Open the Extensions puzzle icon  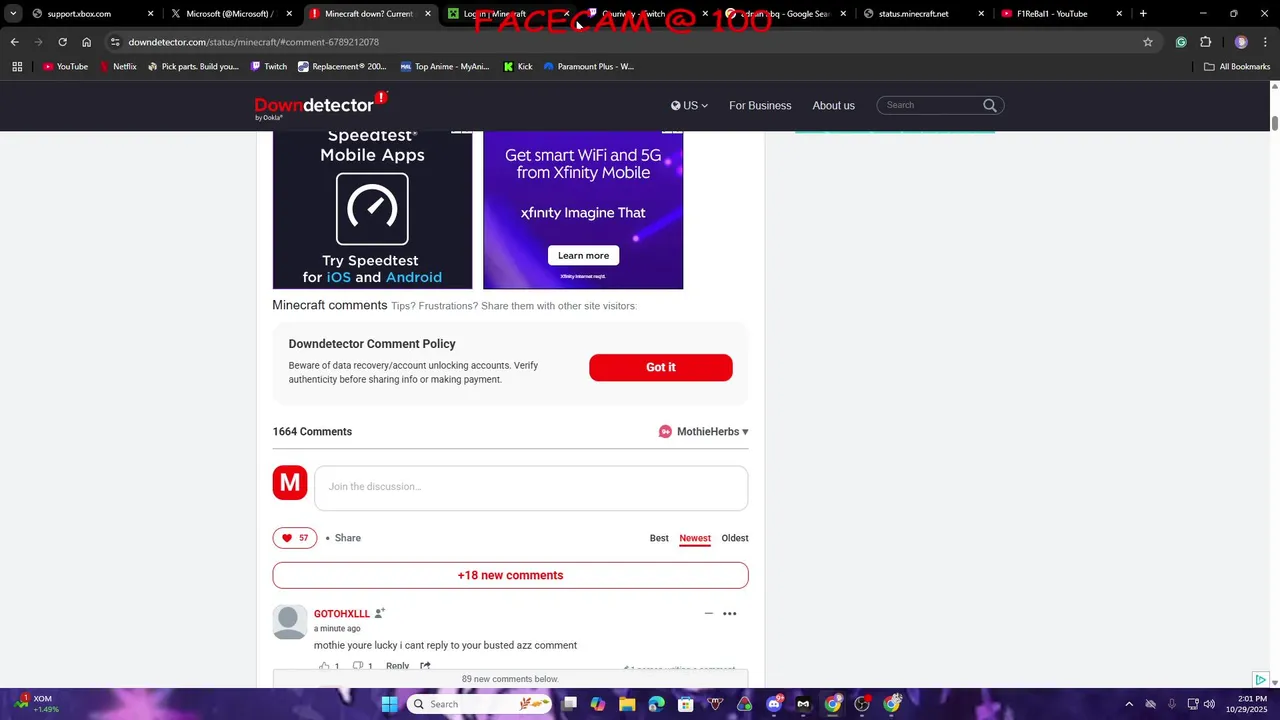(1206, 42)
